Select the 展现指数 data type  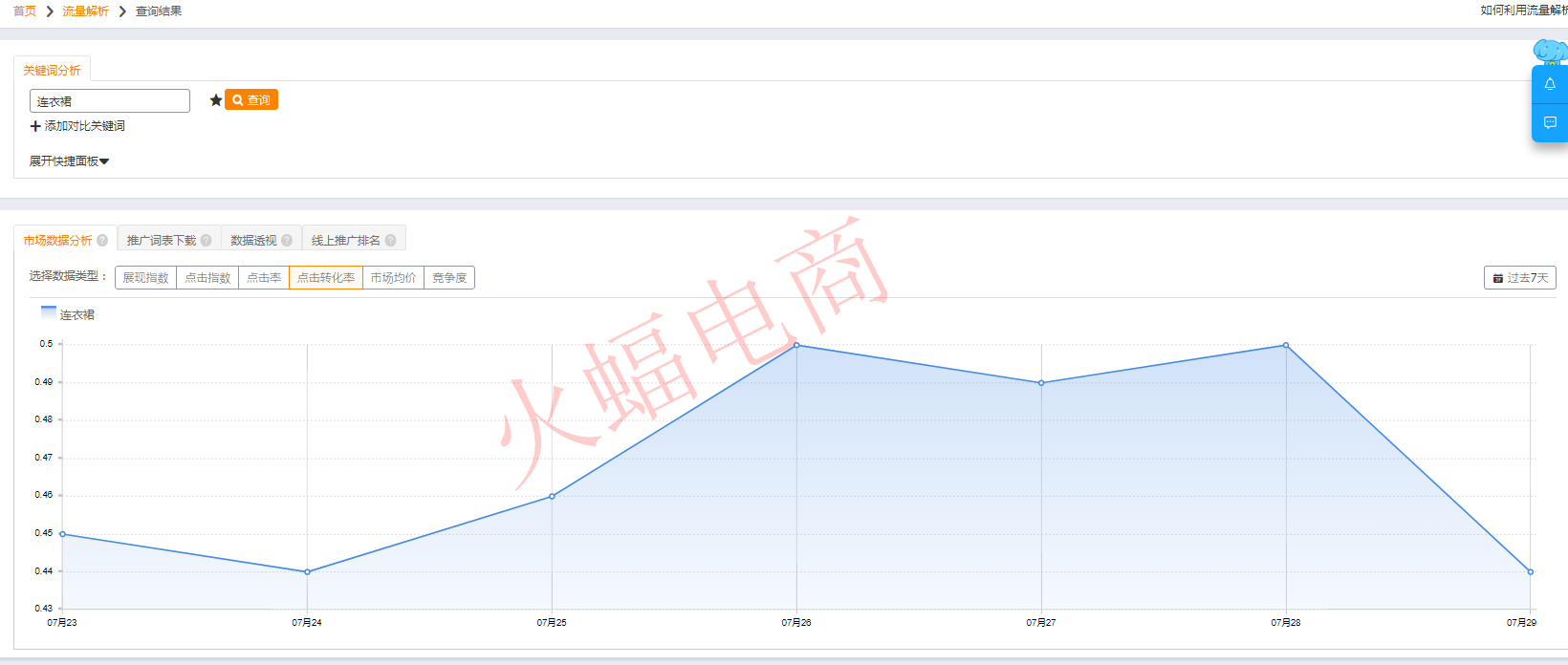145,278
